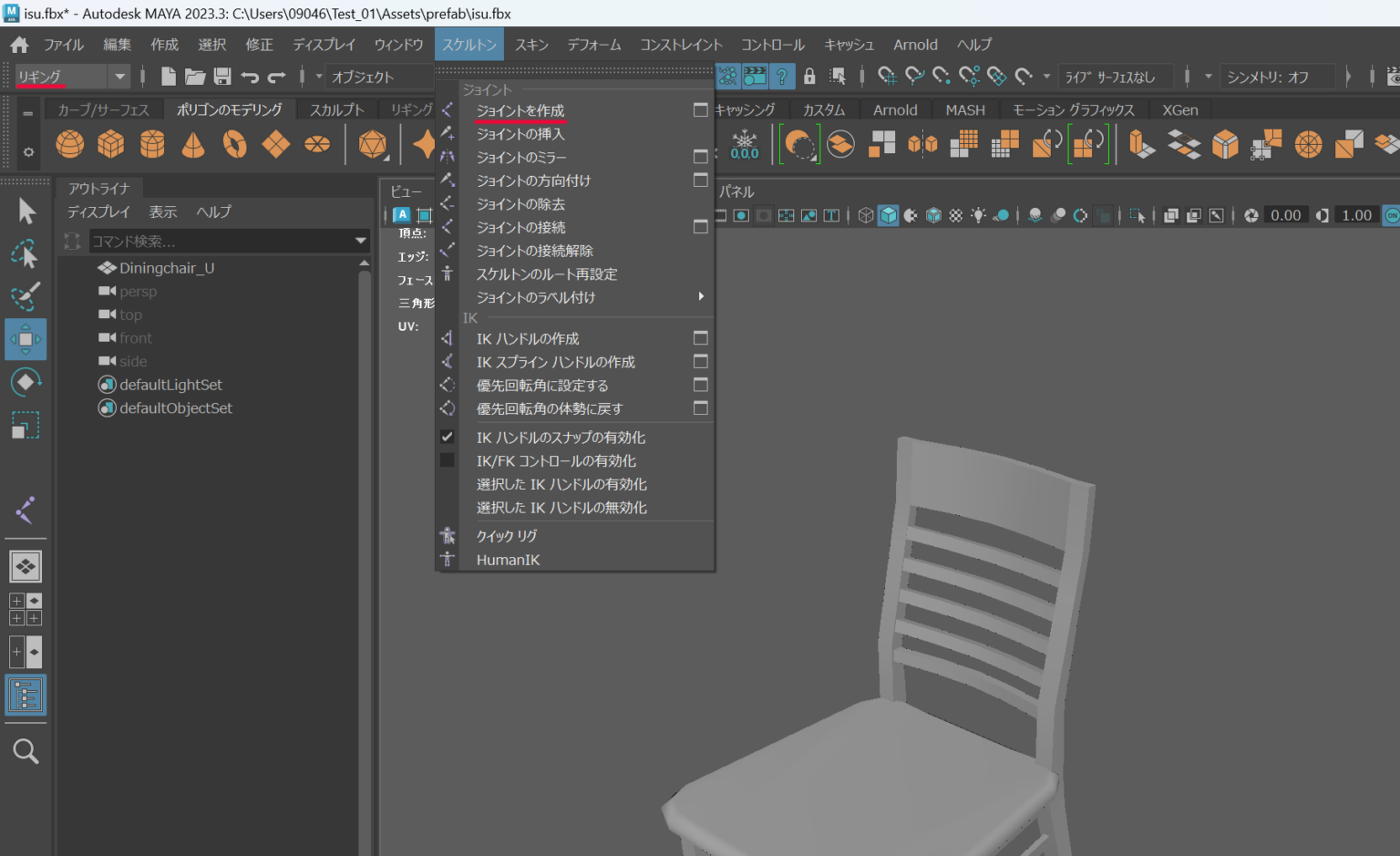1400x856 pixels.
Task: Switch to the スカルプト shelf tab
Action: pyautogui.click(x=336, y=109)
